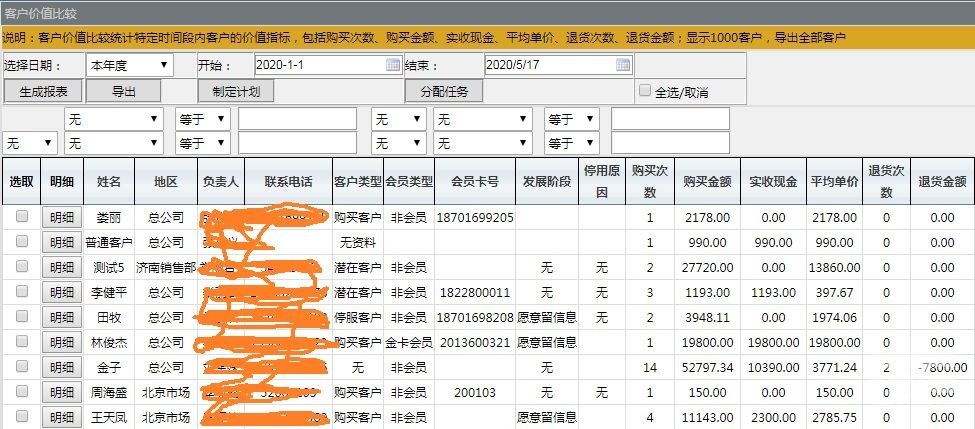The height and width of the screenshot is (429, 975).
Task: Open the first row 等于 operator dropdown
Action: [203, 119]
